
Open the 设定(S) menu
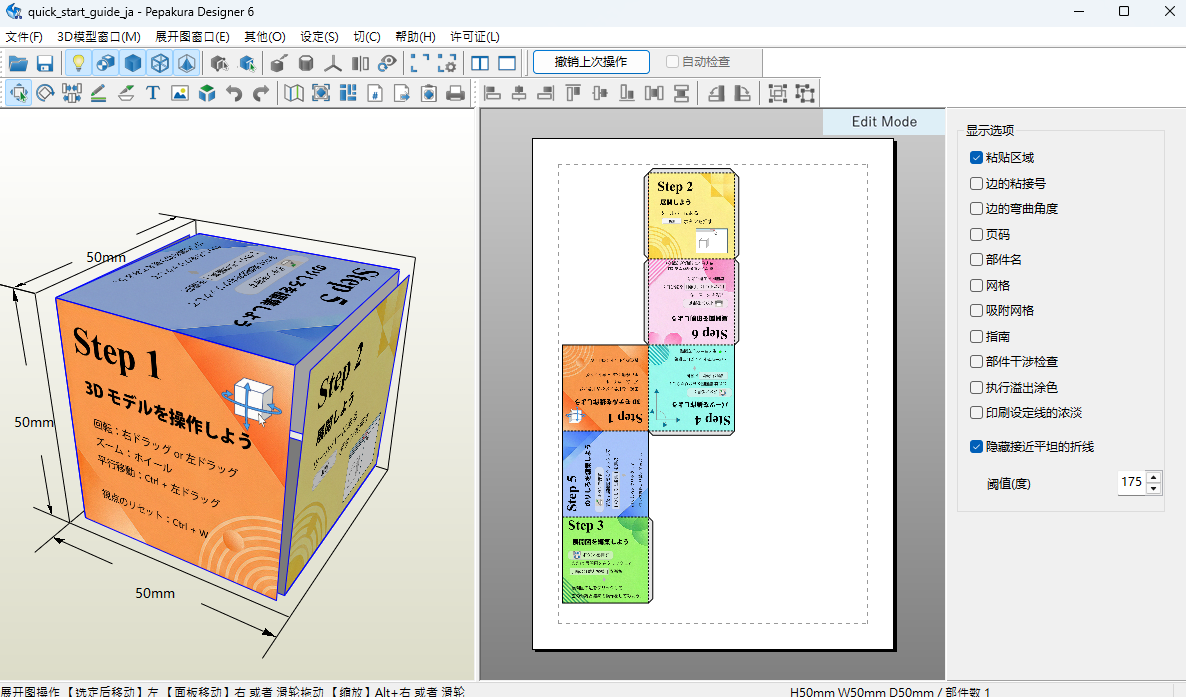pyautogui.click(x=319, y=36)
